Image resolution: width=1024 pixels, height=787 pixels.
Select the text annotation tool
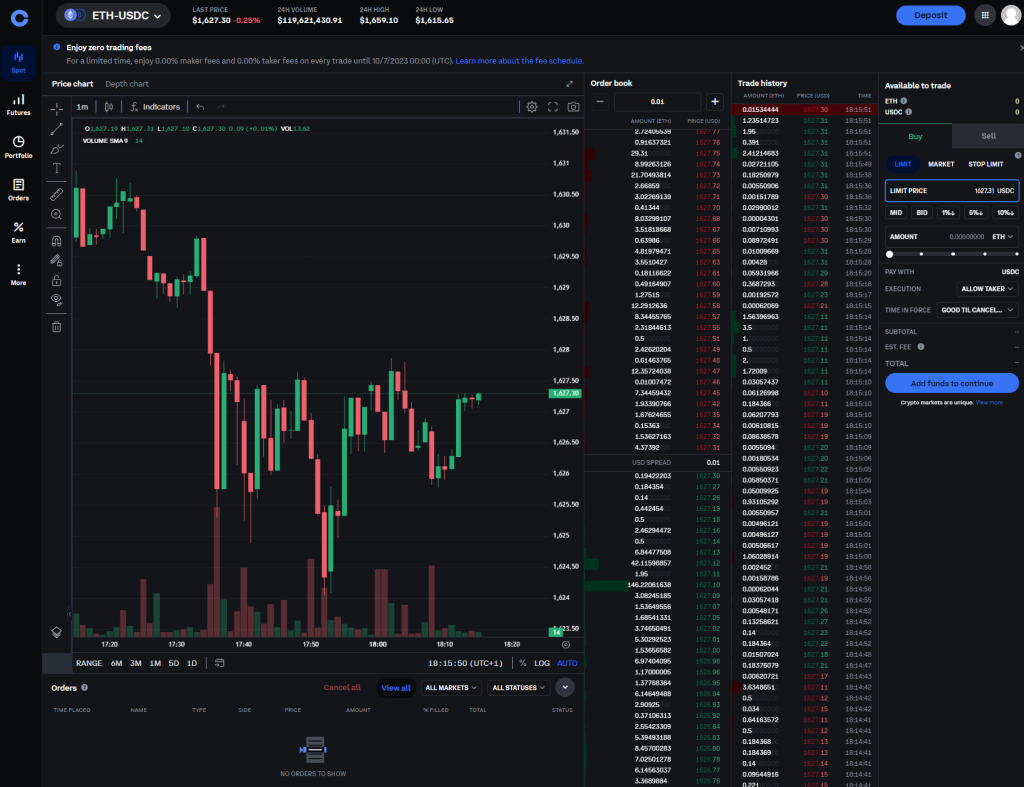point(56,168)
